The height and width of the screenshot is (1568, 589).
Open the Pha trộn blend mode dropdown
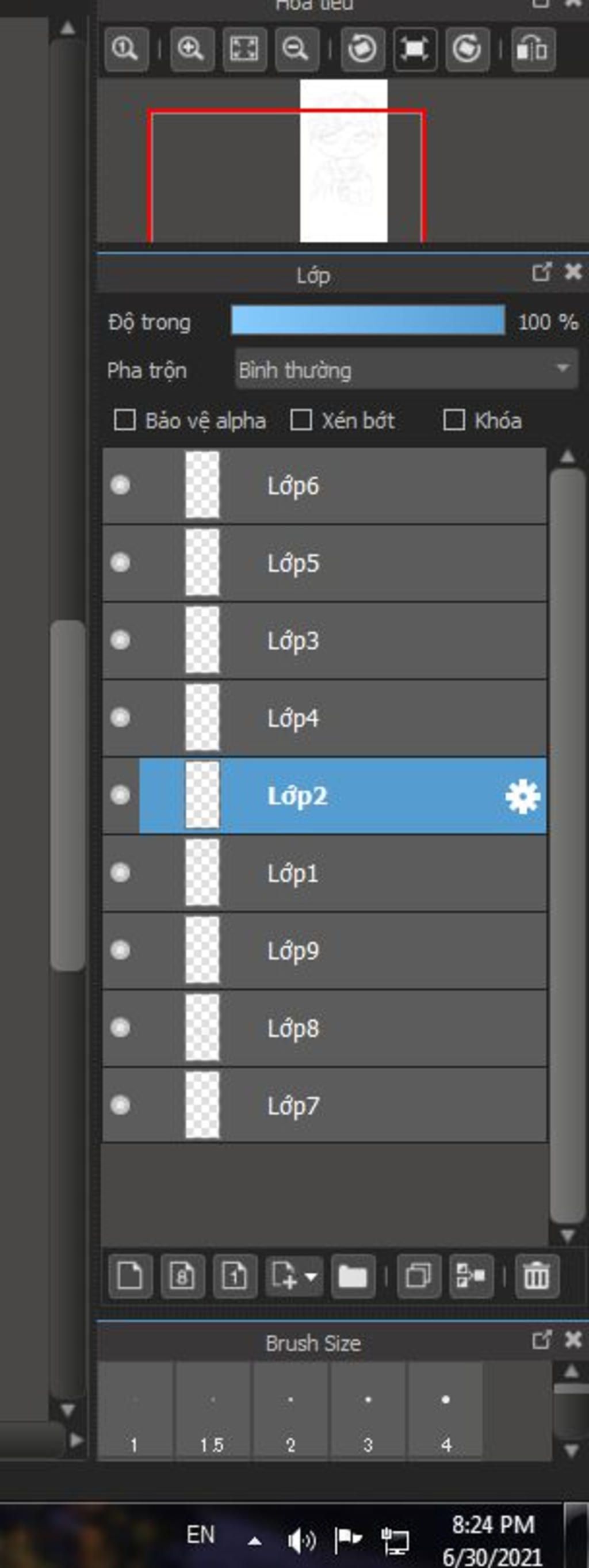coord(406,369)
